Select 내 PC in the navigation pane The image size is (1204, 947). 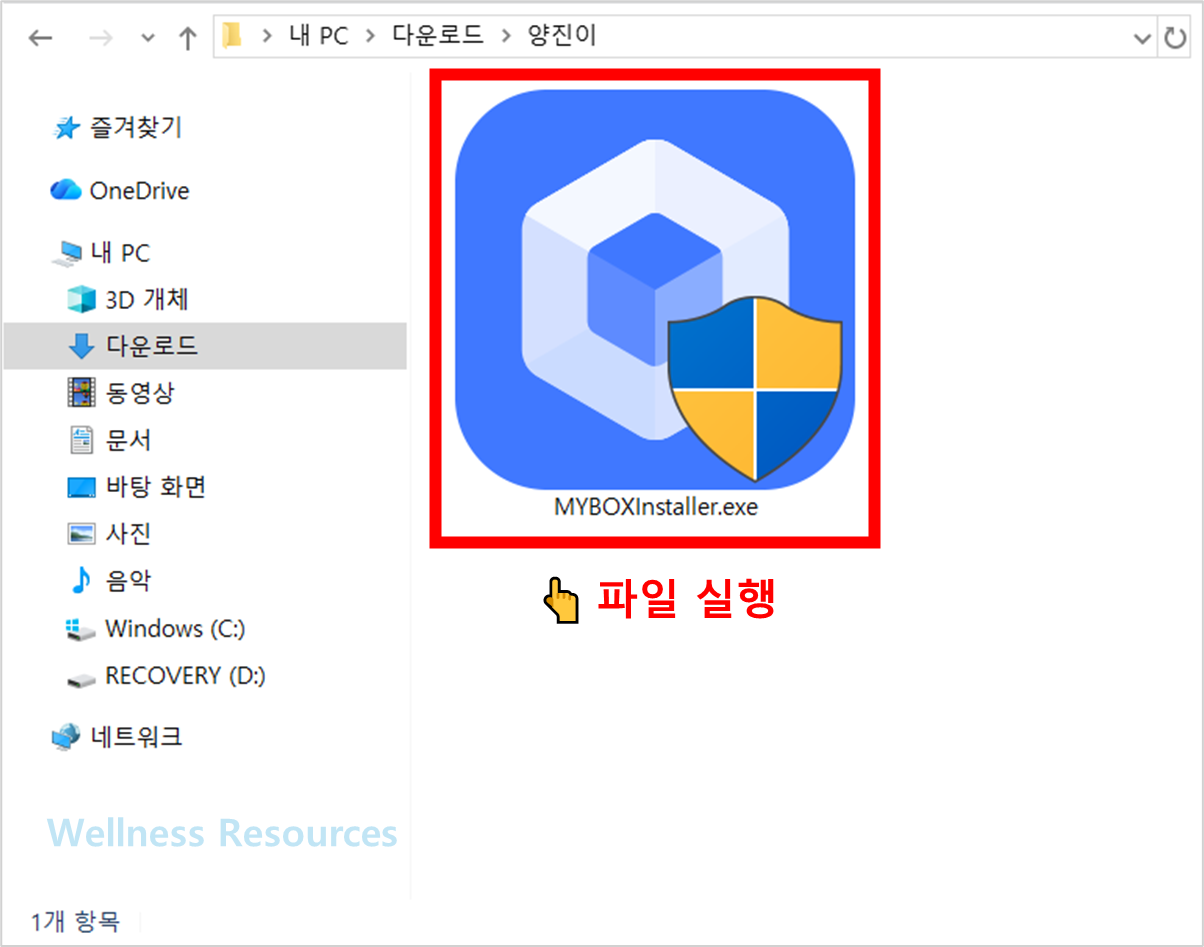[x=101, y=253]
